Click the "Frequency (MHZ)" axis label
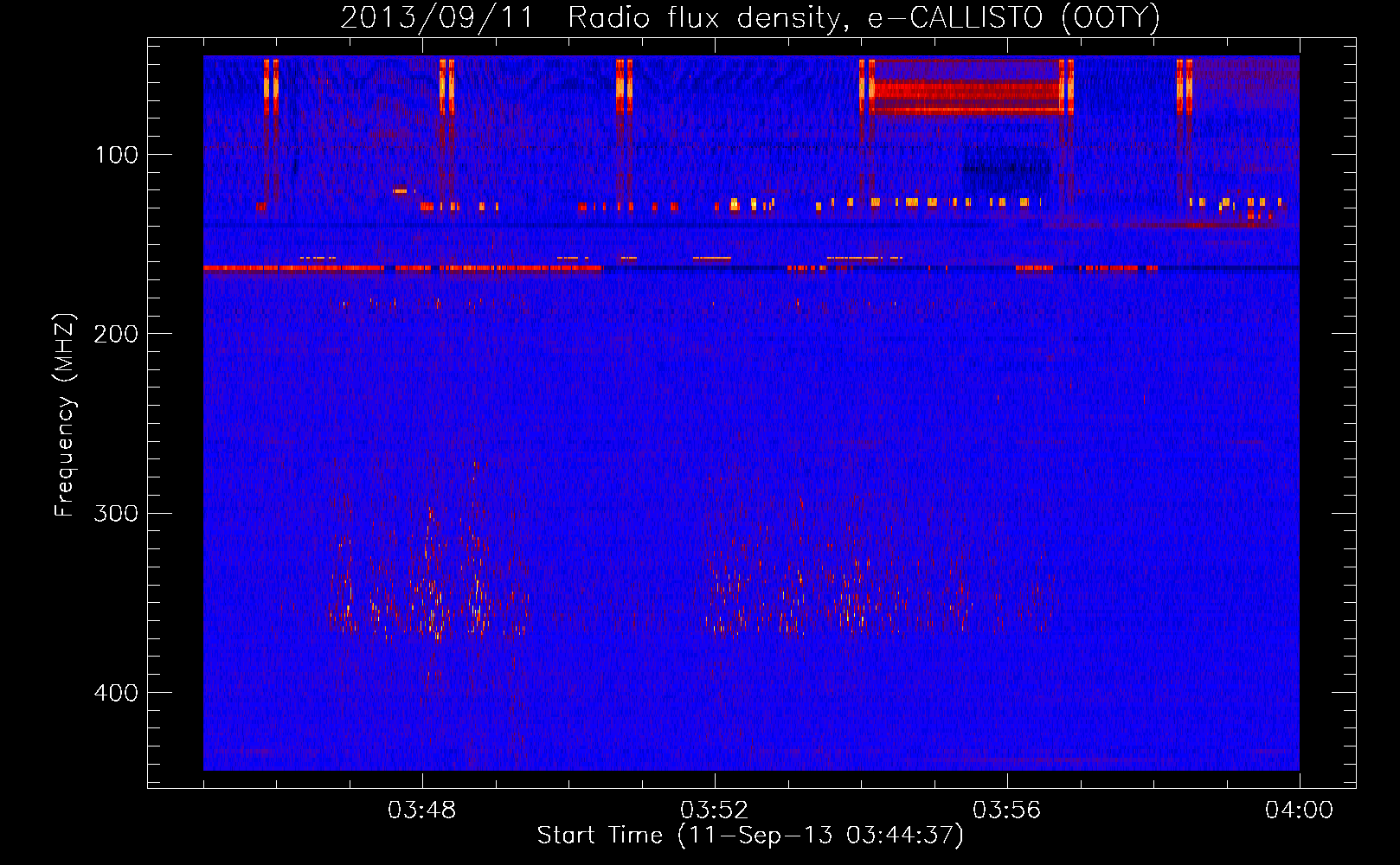 65,415
